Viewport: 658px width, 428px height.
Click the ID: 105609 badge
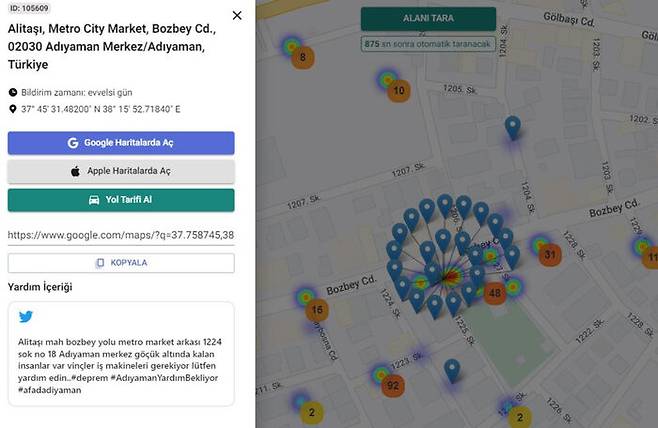29,8
